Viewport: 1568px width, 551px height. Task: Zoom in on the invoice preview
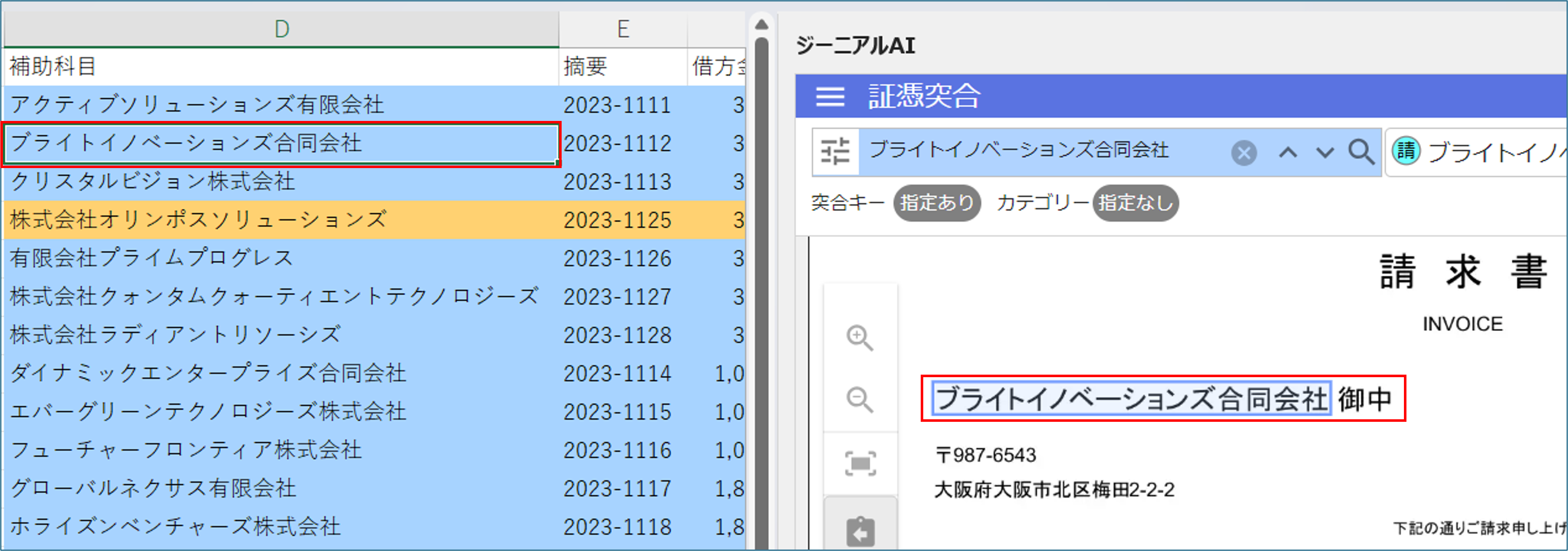(860, 338)
